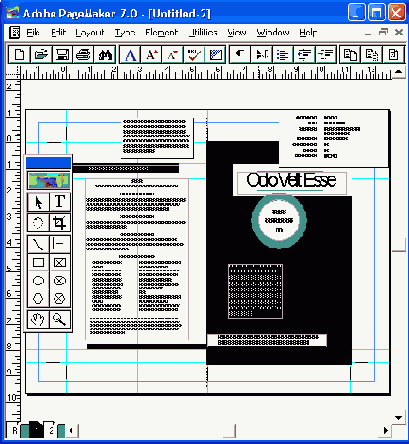Go to page 2 tab

(x=51, y=430)
